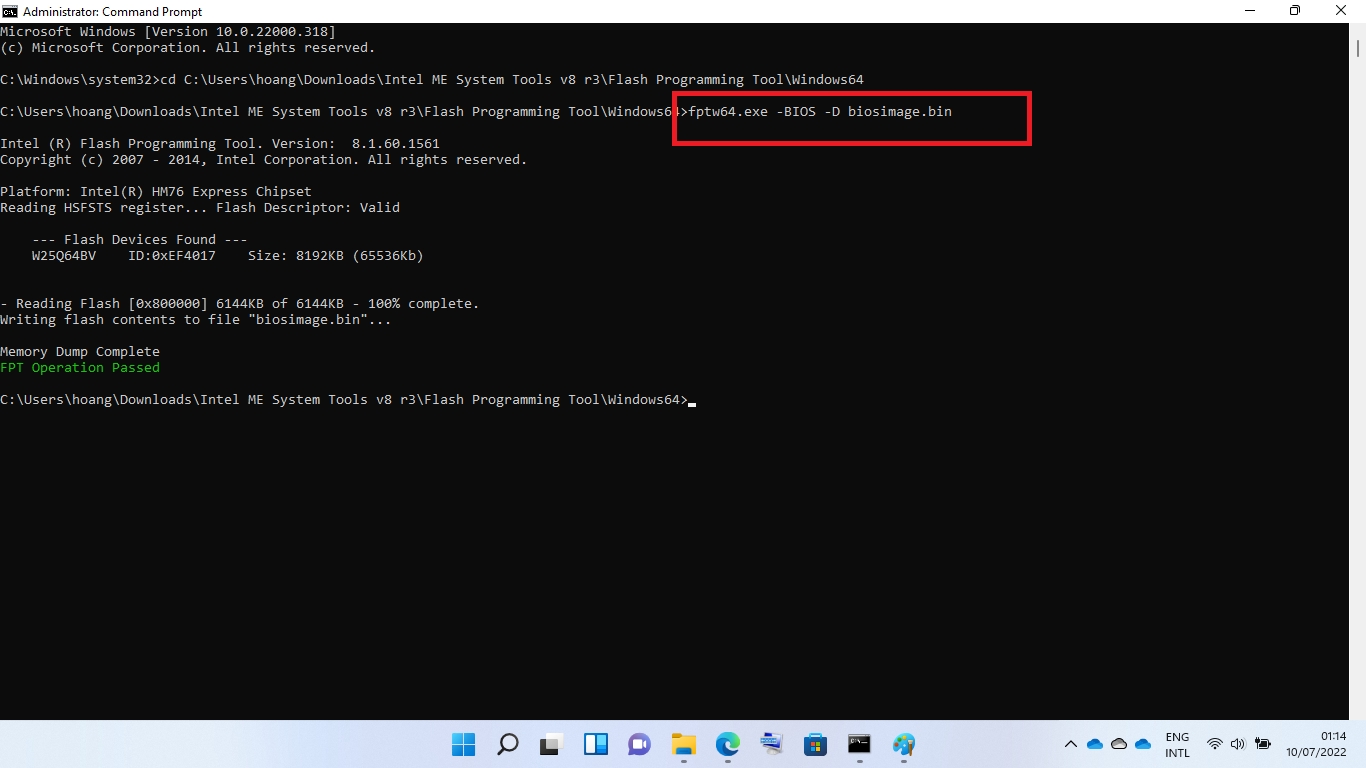Open Microsoft Store taskbar icon
This screenshot has width=1366, height=768.
[815, 744]
